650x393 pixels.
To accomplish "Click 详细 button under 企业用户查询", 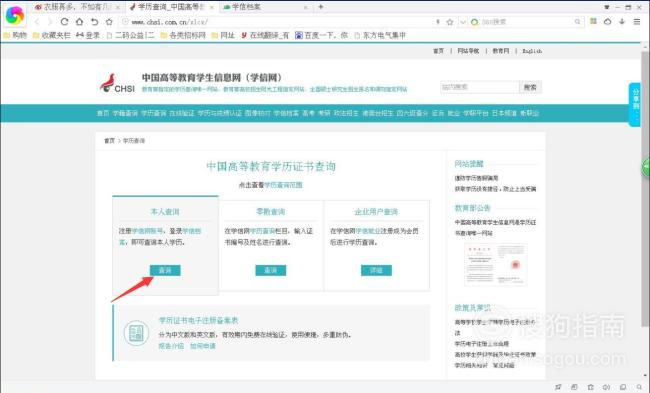I will [376, 270].
